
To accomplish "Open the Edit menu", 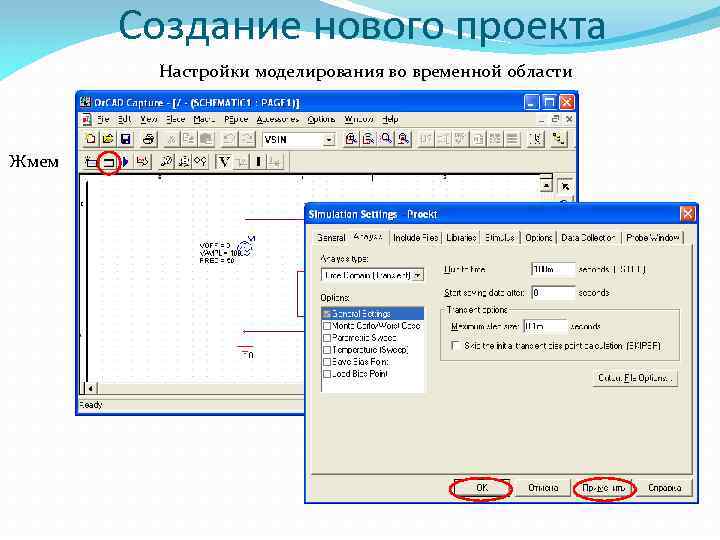I will (124, 119).
